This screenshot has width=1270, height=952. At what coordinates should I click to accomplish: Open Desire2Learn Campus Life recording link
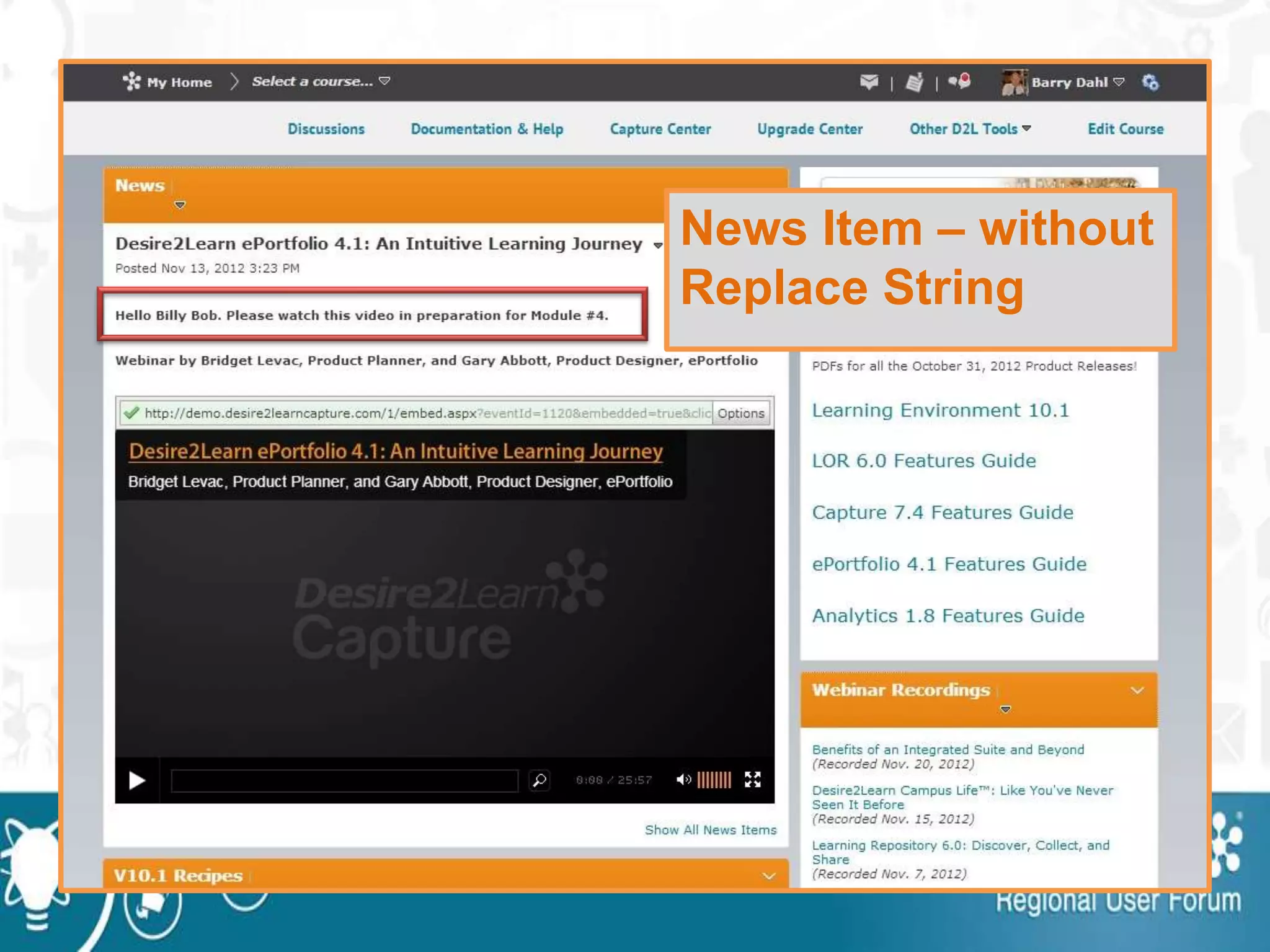[962, 798]
